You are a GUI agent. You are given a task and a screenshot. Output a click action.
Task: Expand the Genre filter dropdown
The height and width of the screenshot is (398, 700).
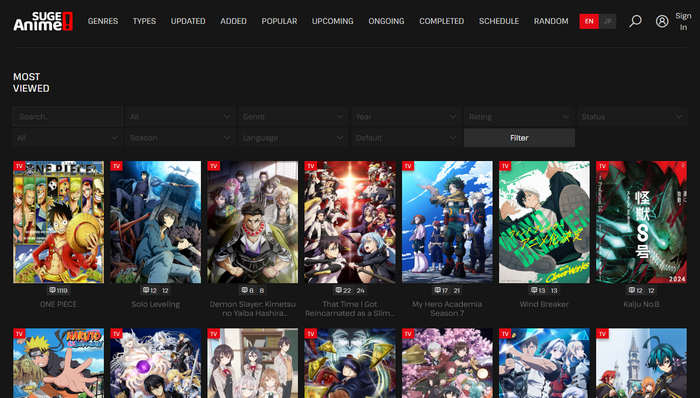[x=293, y=116]
